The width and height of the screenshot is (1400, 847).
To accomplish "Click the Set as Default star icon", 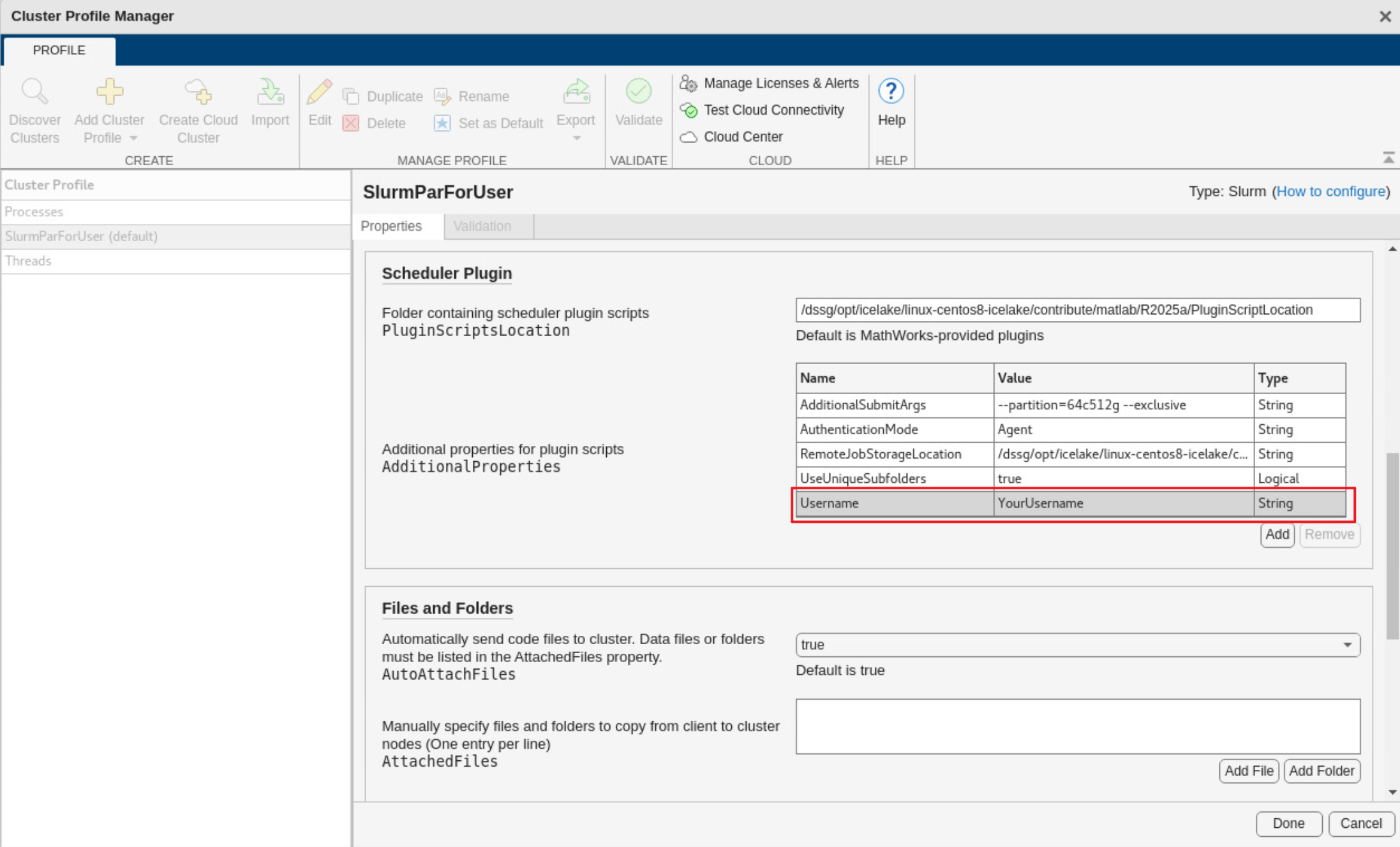I will [442, 123].
